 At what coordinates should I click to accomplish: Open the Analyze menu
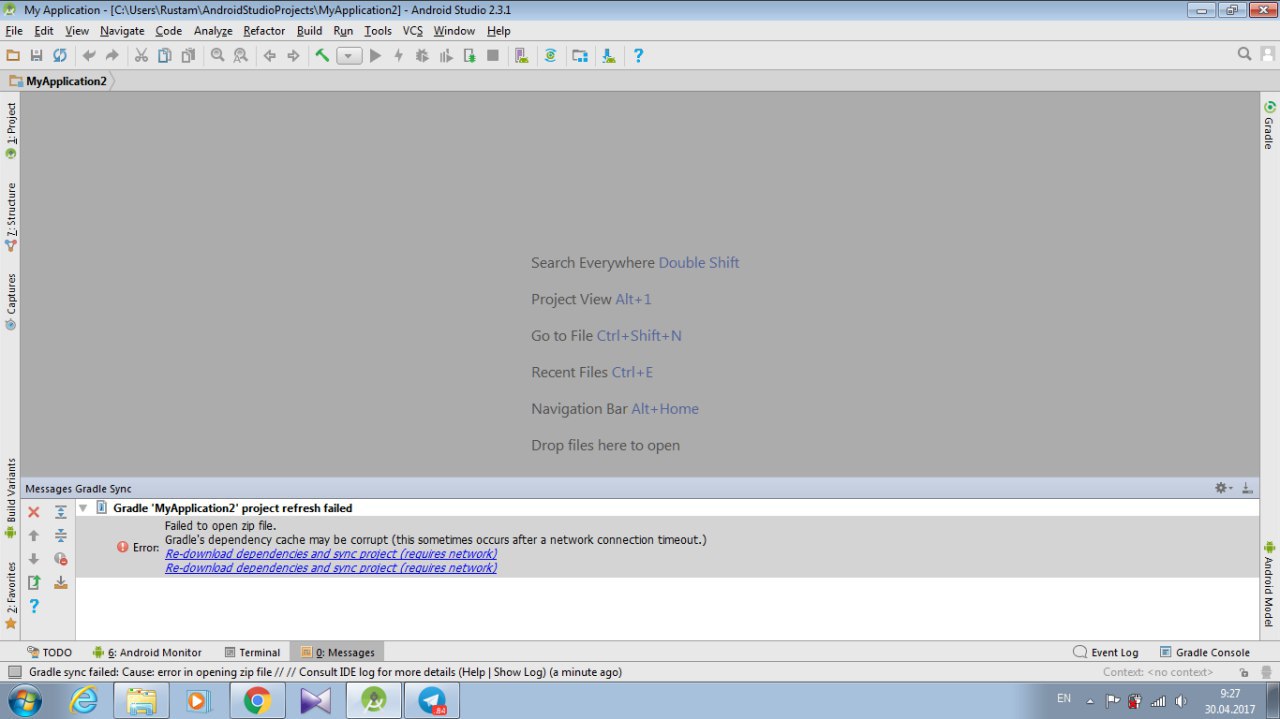click(213, 31)
